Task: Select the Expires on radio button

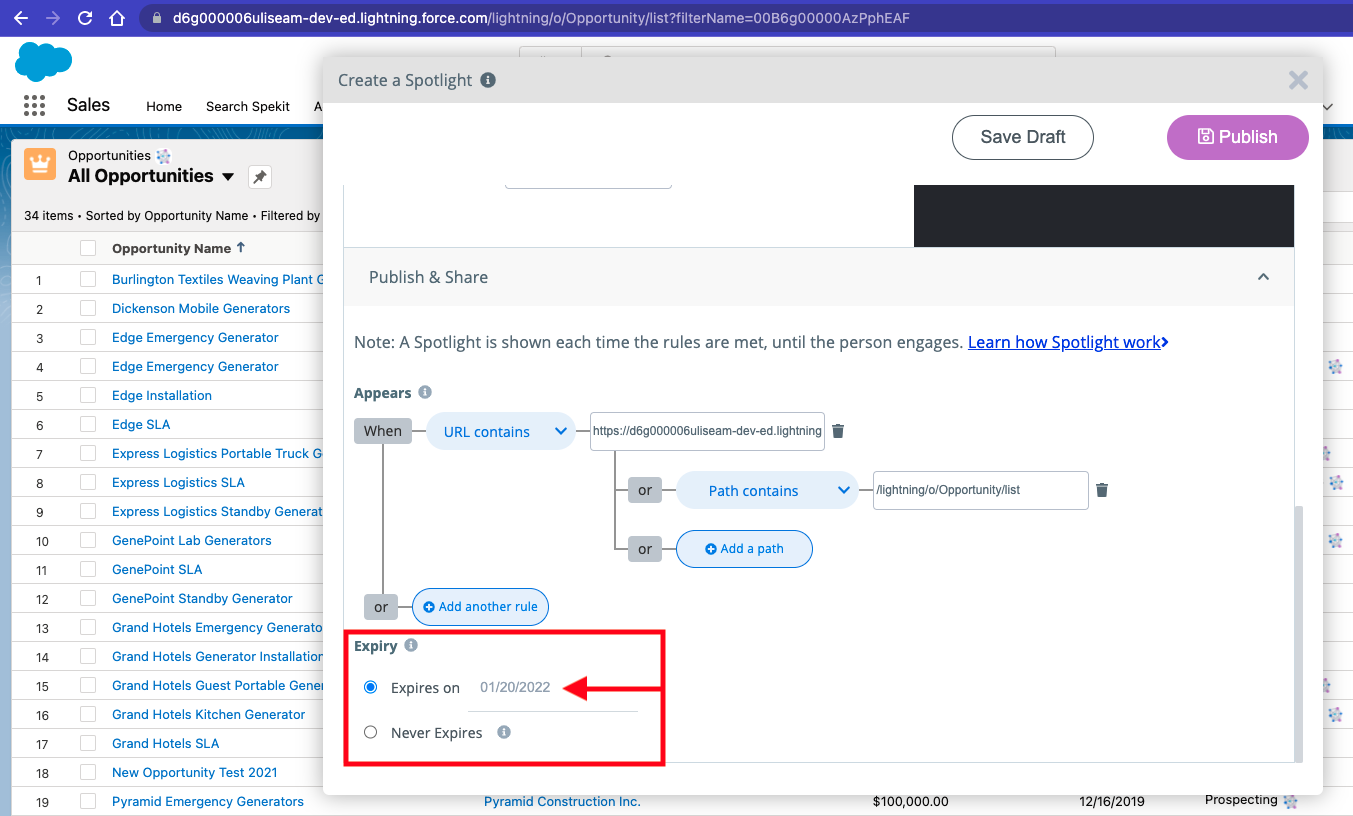Action: [x=371, y=687]
